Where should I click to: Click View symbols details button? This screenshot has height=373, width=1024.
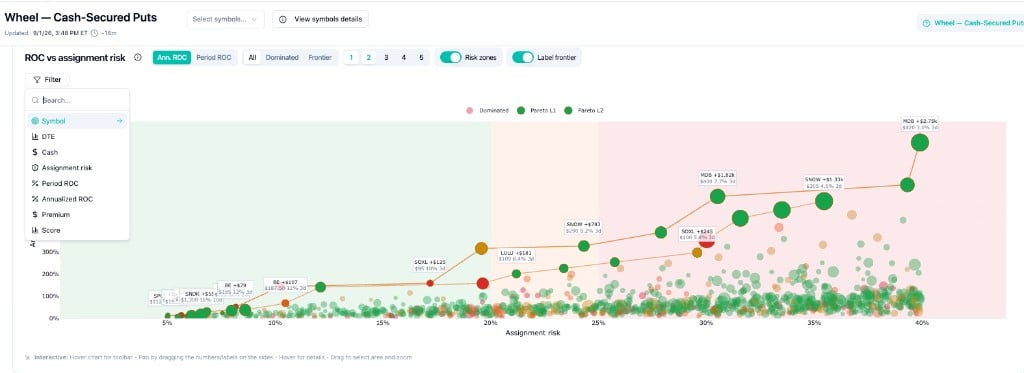click(321, 20)
